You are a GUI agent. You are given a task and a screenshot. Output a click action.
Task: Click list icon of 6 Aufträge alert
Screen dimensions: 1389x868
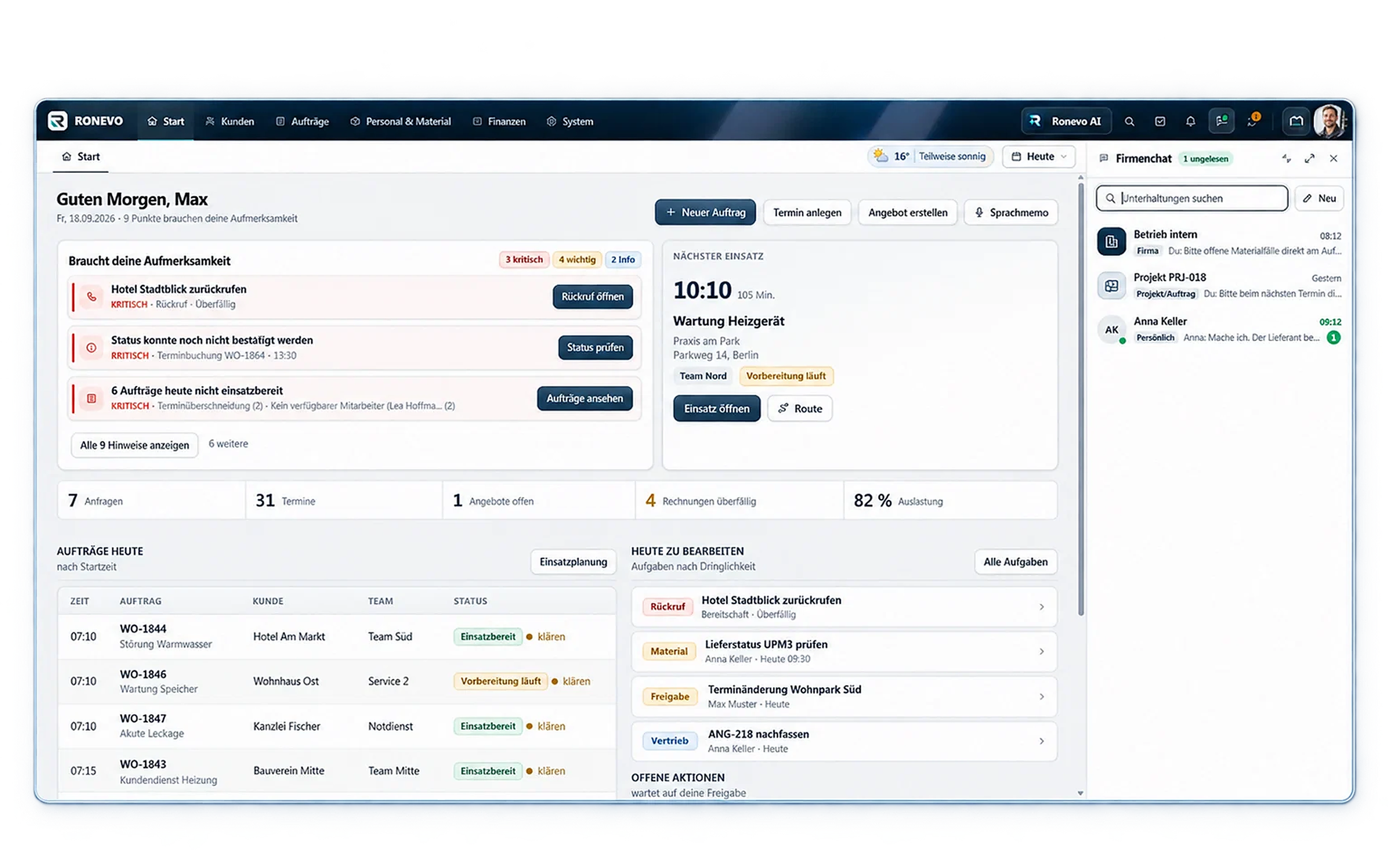[91, 399]
